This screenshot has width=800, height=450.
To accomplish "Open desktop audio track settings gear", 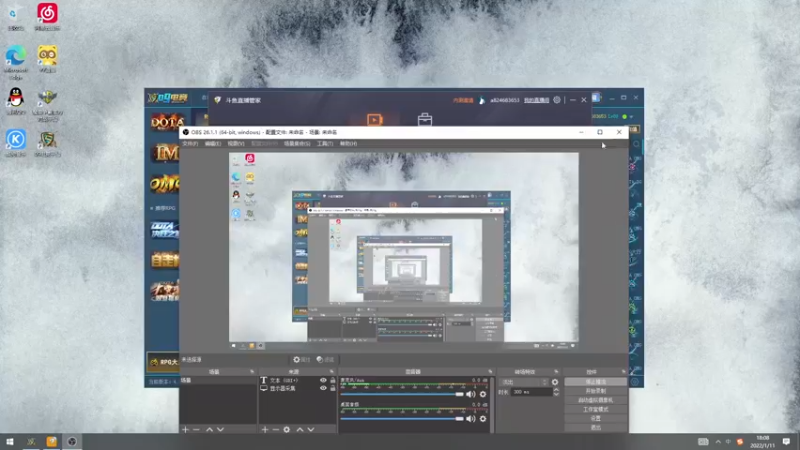I will (483, 419).
